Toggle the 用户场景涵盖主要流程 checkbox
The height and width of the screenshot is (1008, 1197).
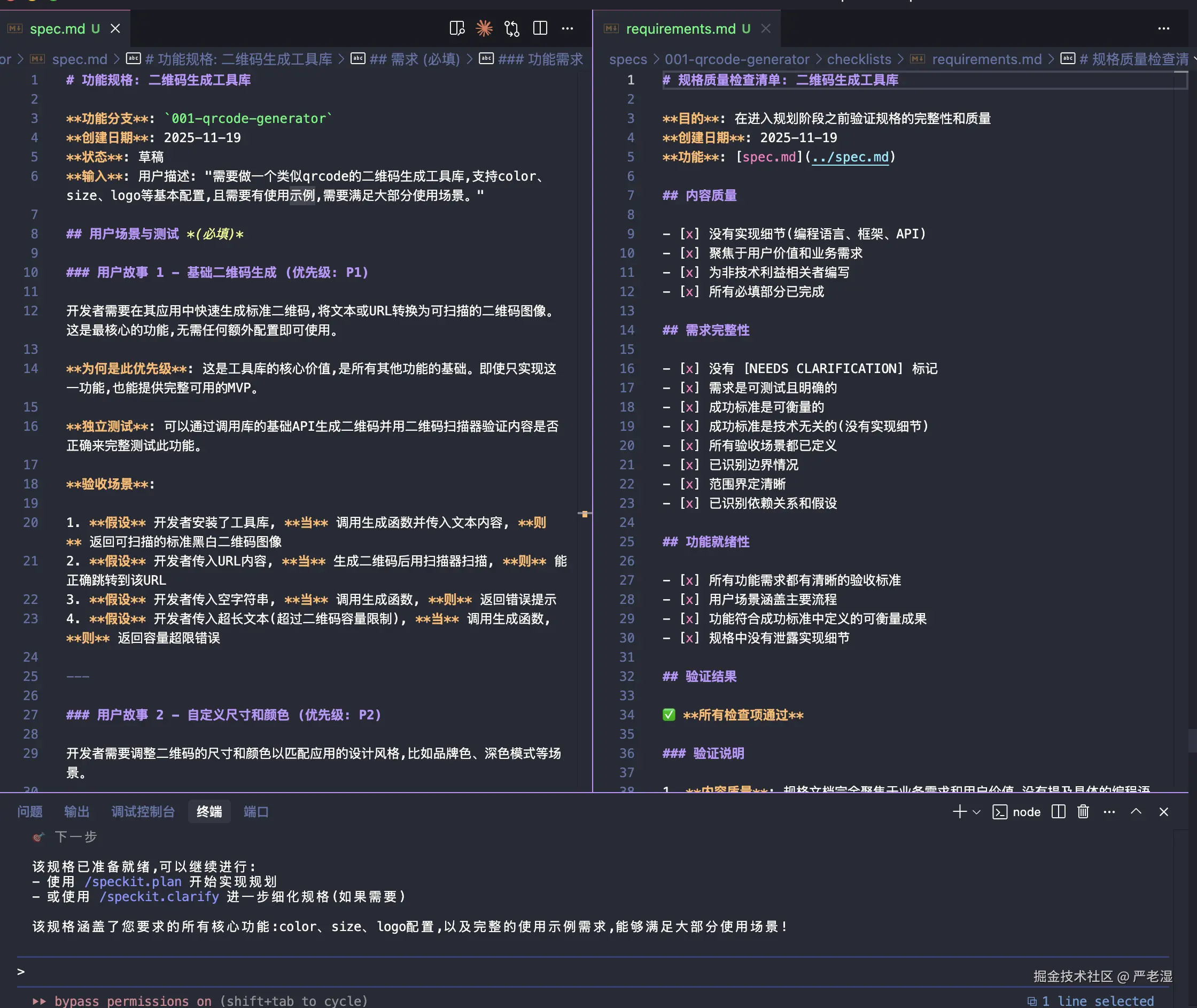689,600
